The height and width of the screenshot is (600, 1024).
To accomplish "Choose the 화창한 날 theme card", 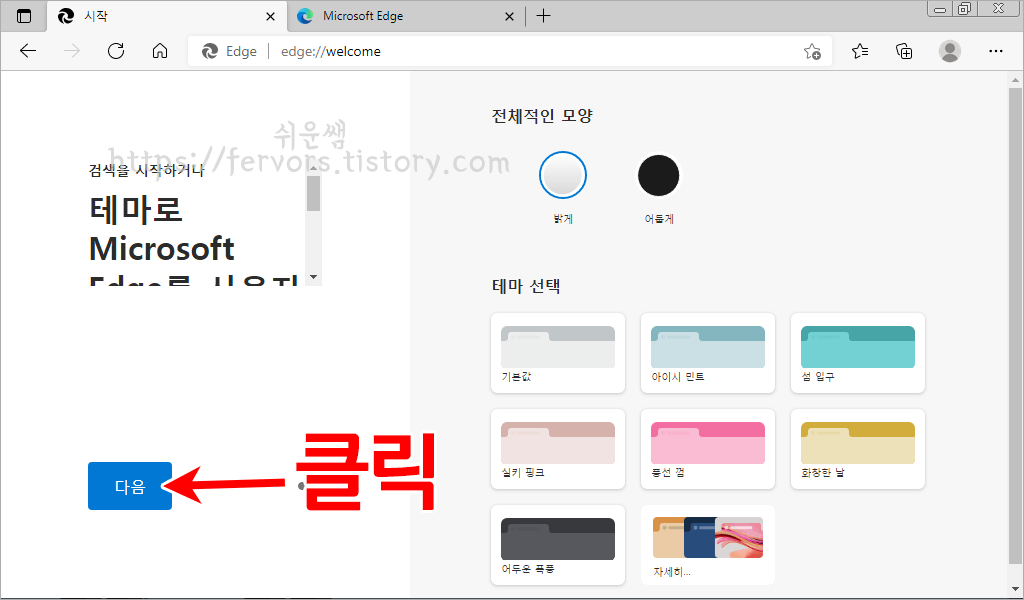I will pyautogui.click(x=857, y=449).
